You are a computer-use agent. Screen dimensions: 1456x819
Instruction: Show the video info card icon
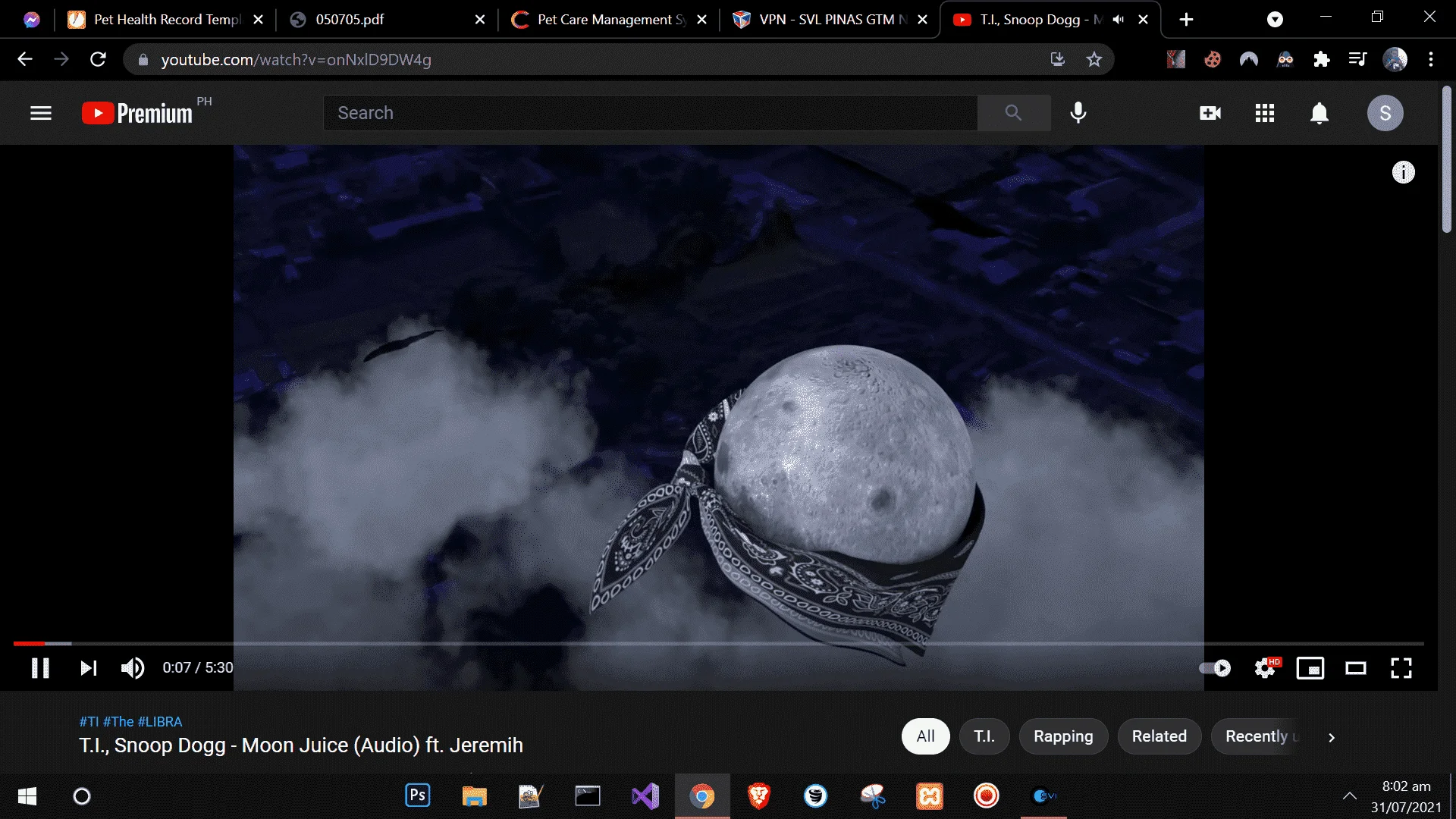pos(1404,172)
